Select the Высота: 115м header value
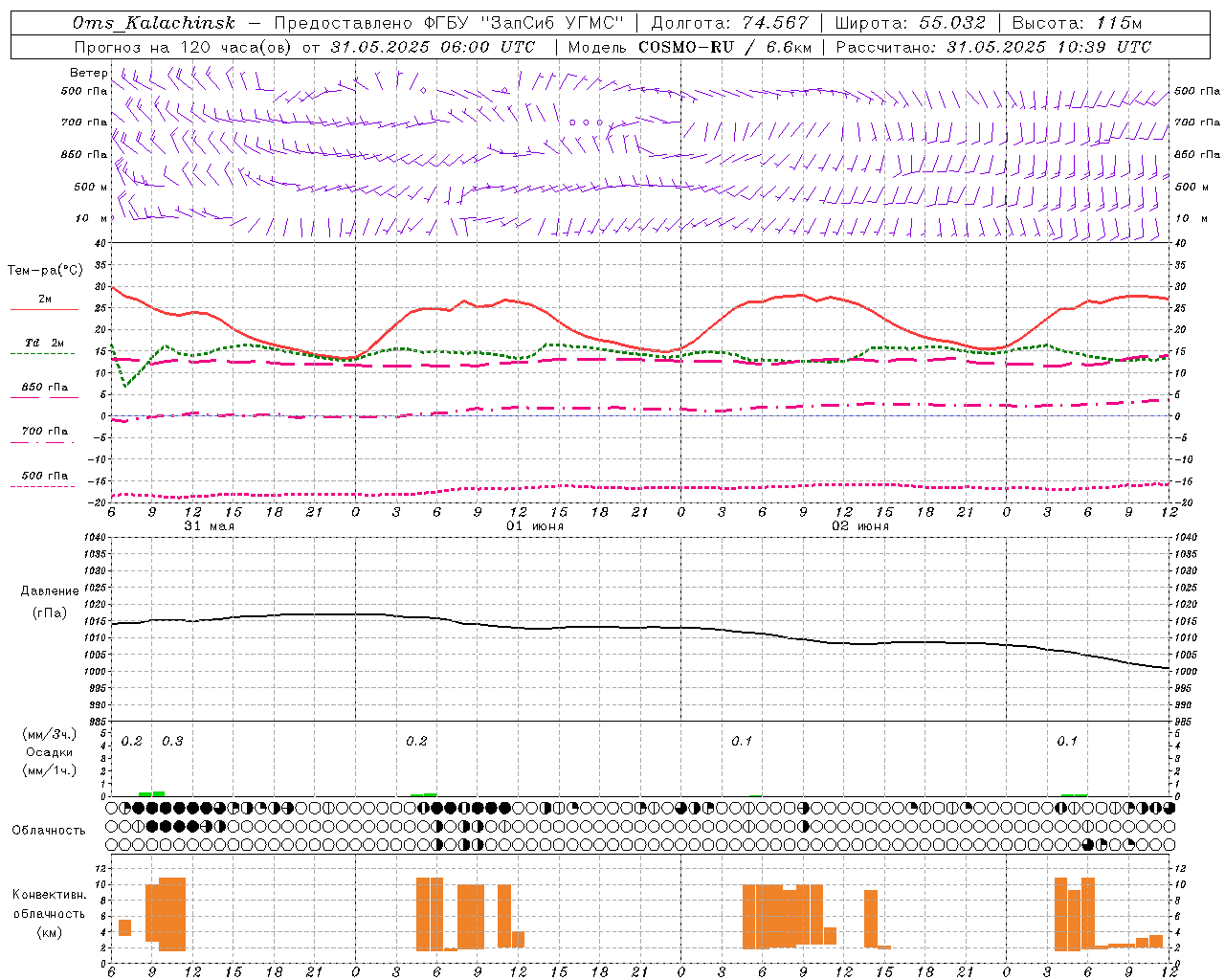 tap(1077, 23)
